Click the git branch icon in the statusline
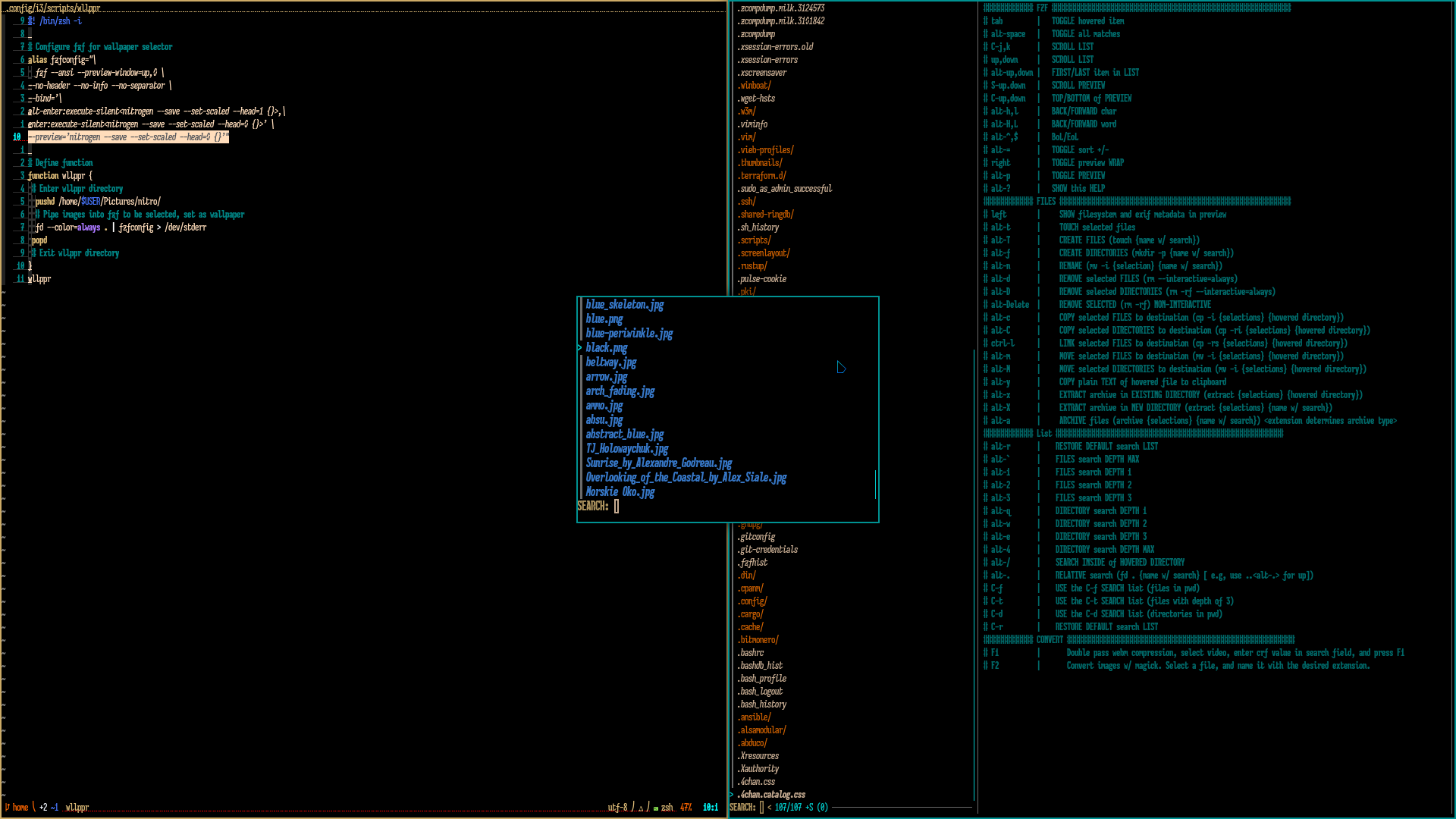The image size is (1456, 819). pyautogui.click(x=8, y=808)
